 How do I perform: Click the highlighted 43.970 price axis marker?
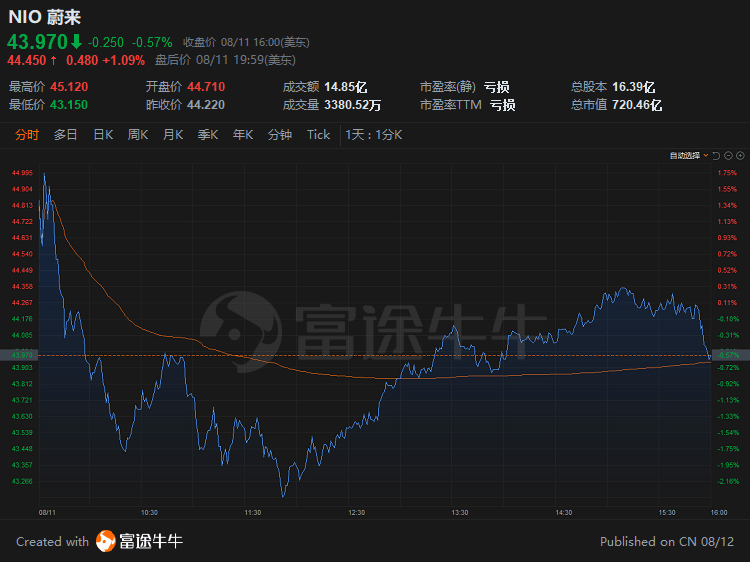coord(19,355)
